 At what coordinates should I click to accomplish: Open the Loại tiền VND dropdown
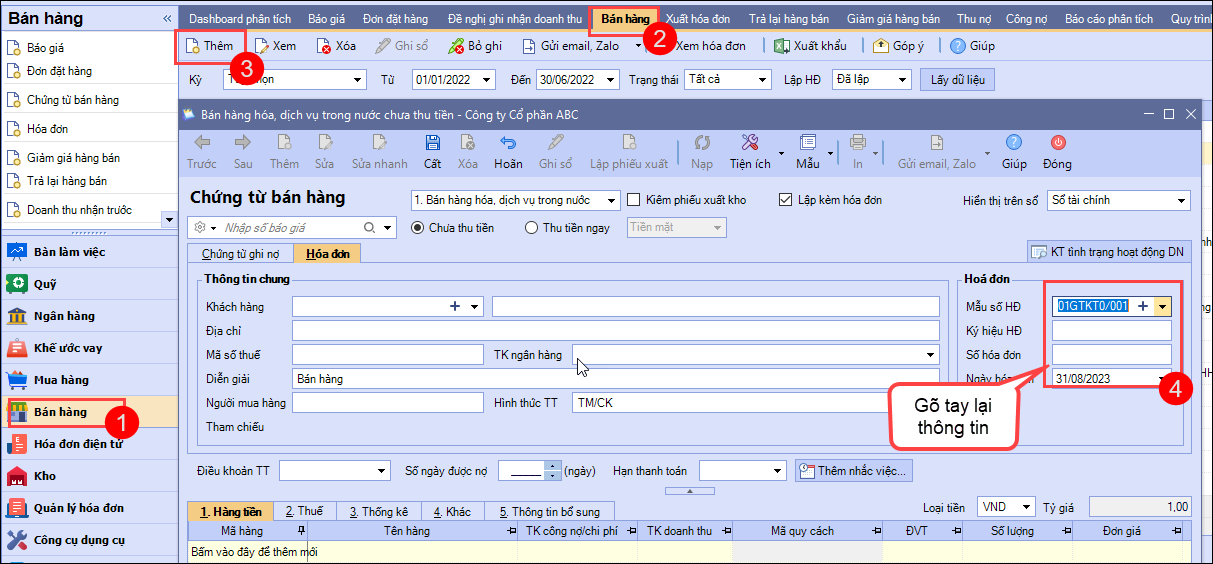1026,507
